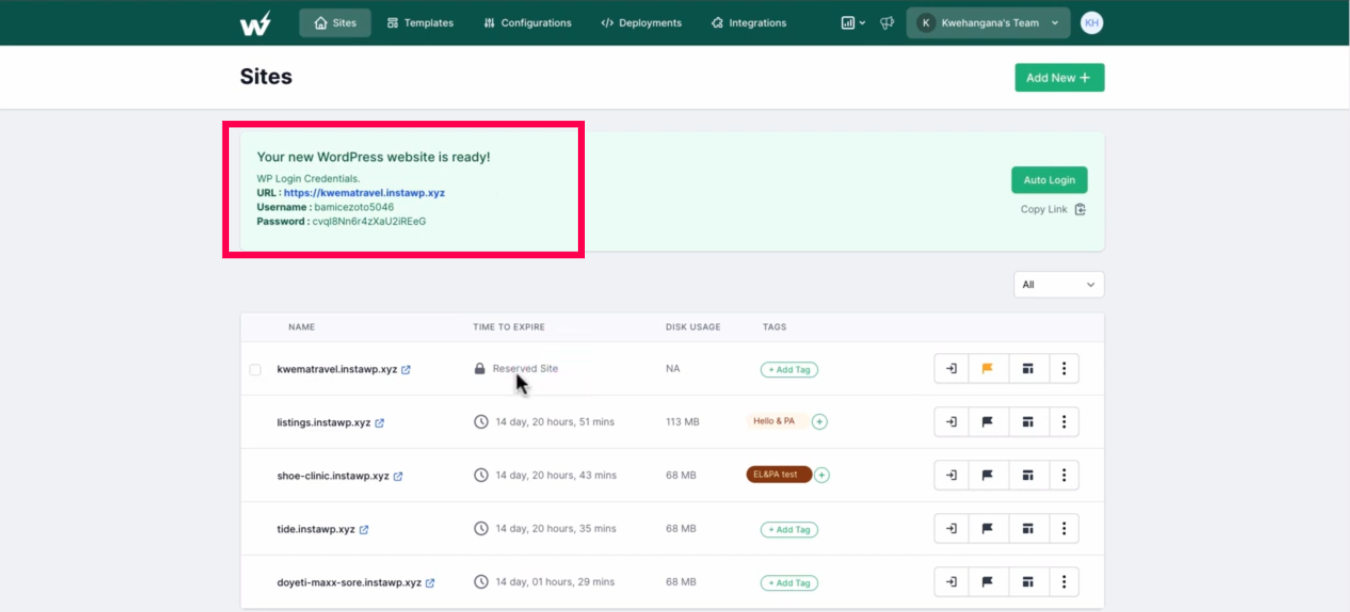Screen dimensions: 1350x612
Task: Click login arrow icon for kwematravel row
Action: (951, 369)
